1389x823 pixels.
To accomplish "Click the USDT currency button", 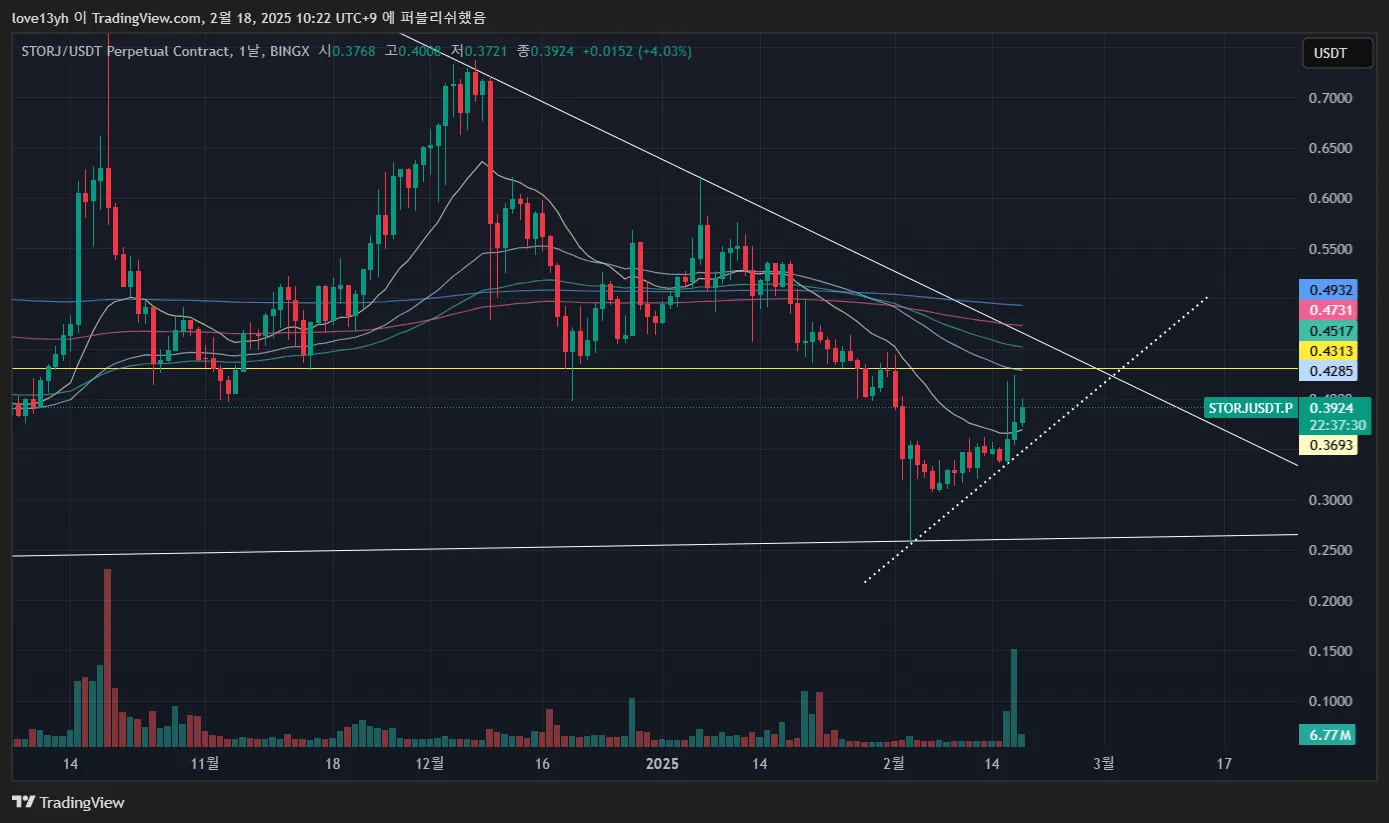I will [1336, 53].
